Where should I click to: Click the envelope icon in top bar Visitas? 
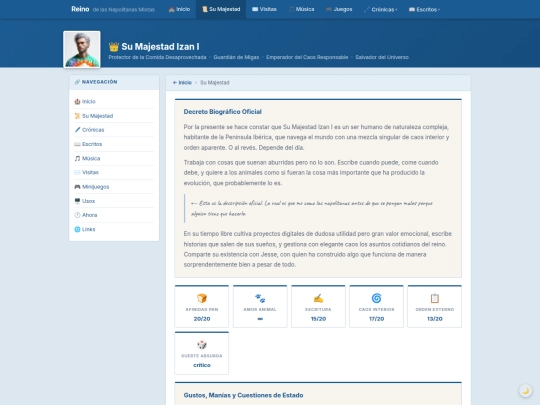(255, 9)
